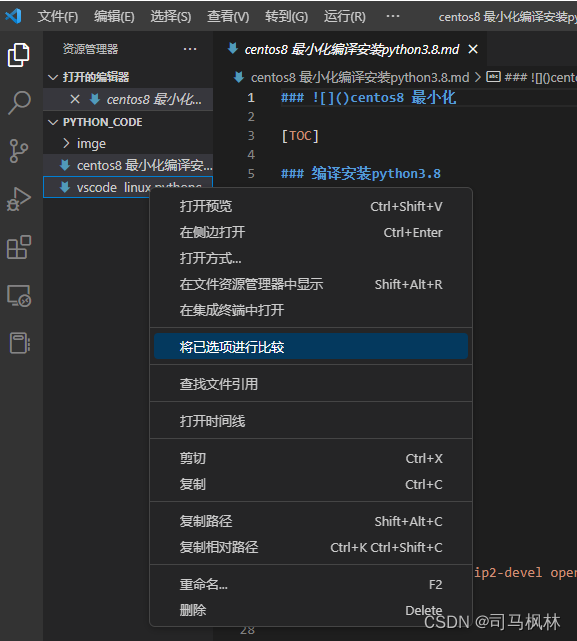577x641 pixels.
Task: Click breadcrumb heading ### ![]()cent
Action: (x=540, y=77)
